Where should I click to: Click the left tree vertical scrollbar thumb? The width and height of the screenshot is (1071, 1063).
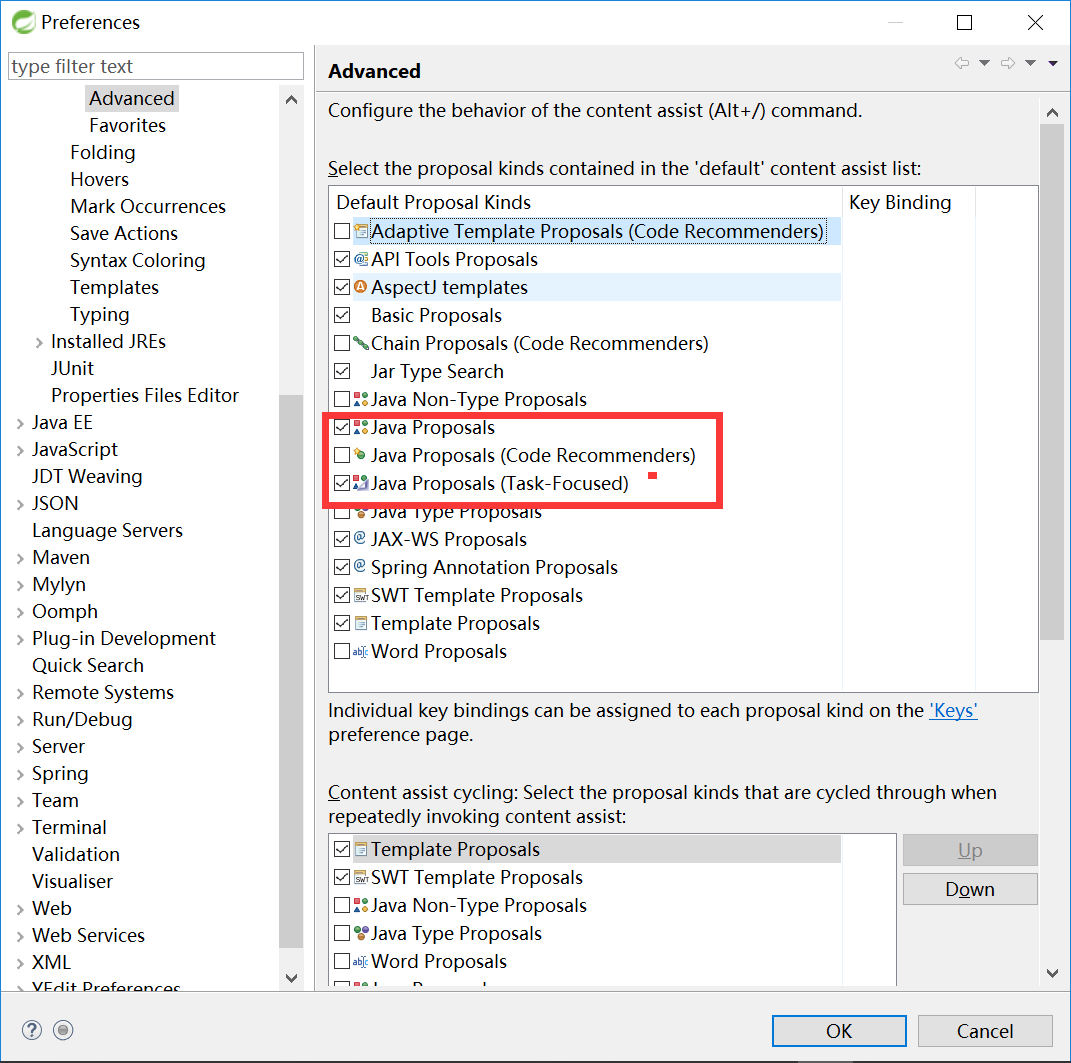click(291, 671)
